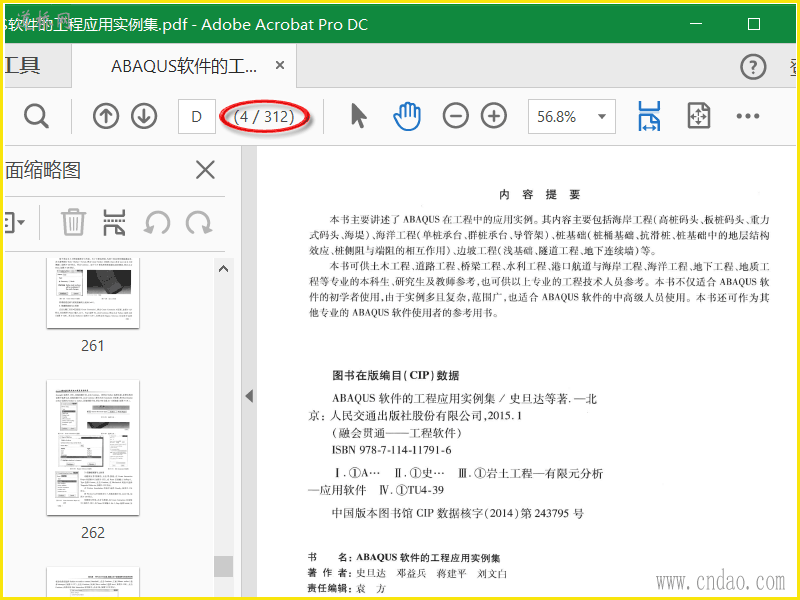
Task: Rotate pages counterclockwise
Action: [x=157, y=222]
